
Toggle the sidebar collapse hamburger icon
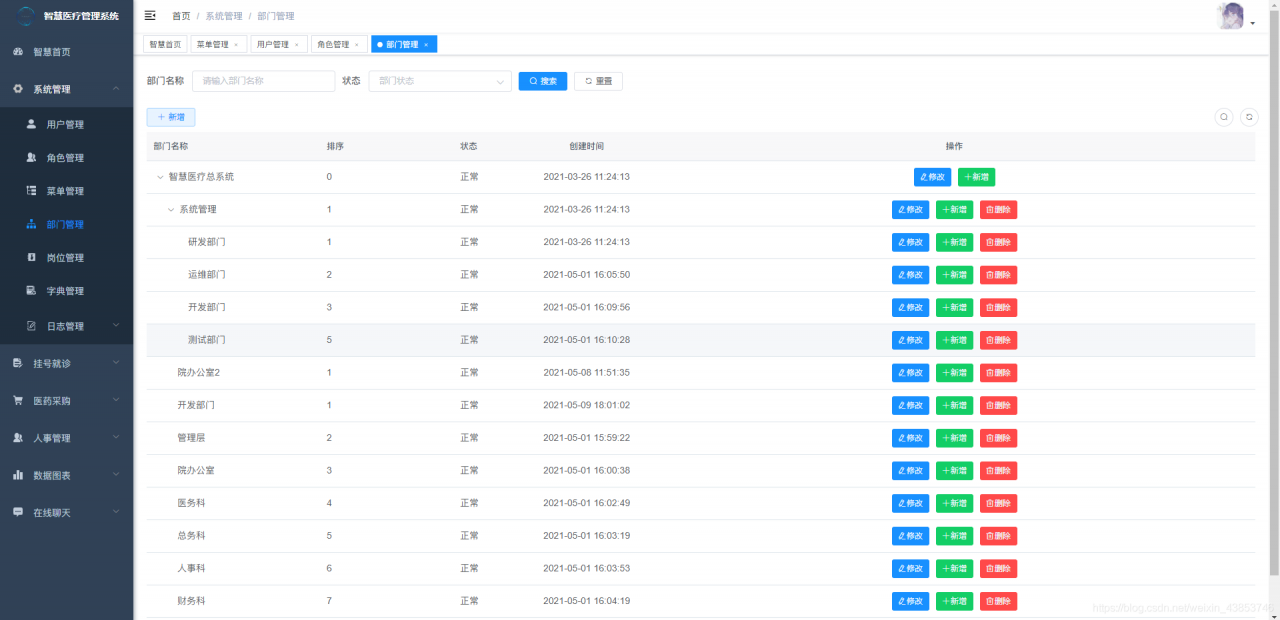click(x=150, y=16)
